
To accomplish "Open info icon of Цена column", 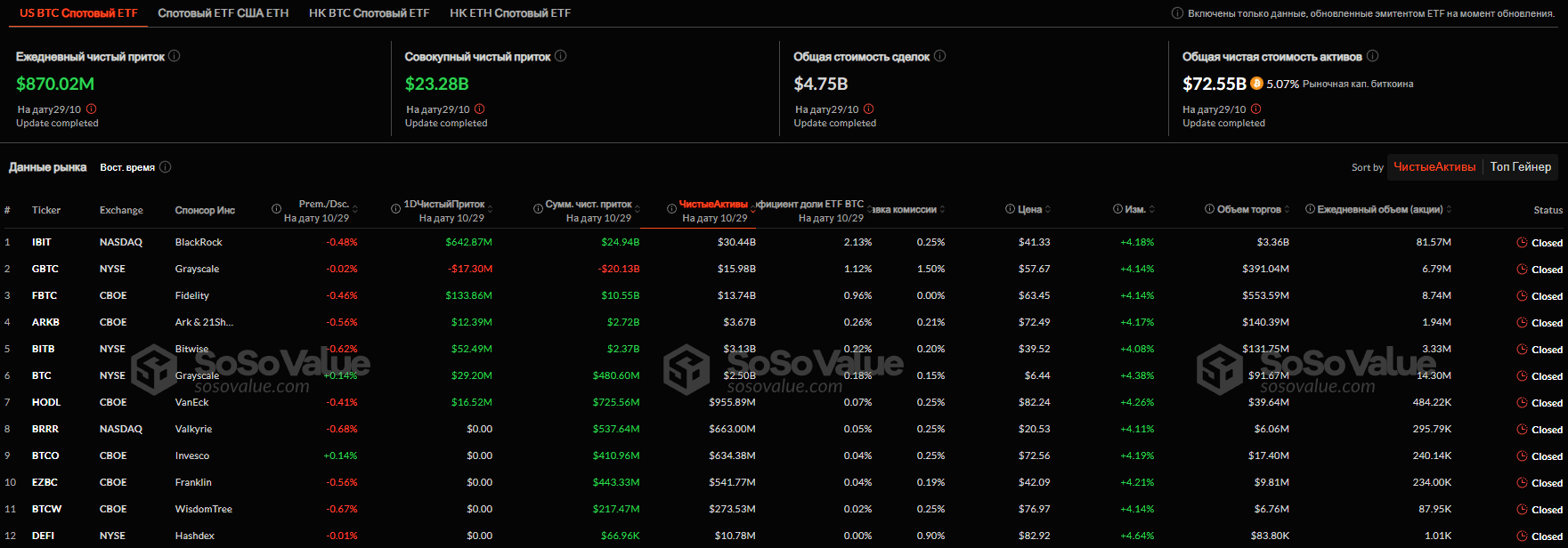I will (x=1010, y=209).
